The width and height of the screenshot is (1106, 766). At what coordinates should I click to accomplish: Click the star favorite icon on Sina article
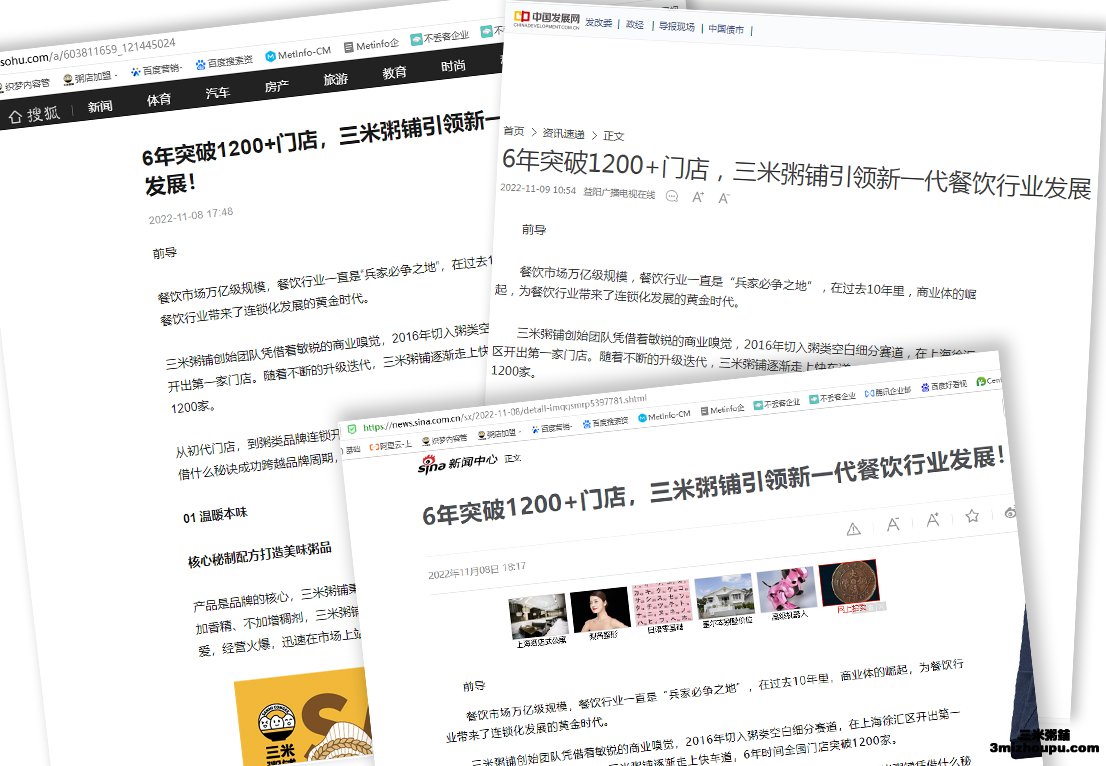click(972, 516)
